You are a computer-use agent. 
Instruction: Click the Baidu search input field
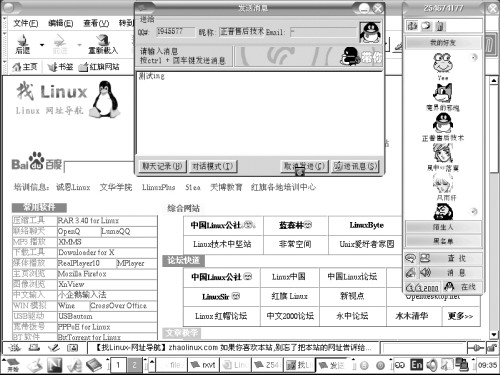99,166
